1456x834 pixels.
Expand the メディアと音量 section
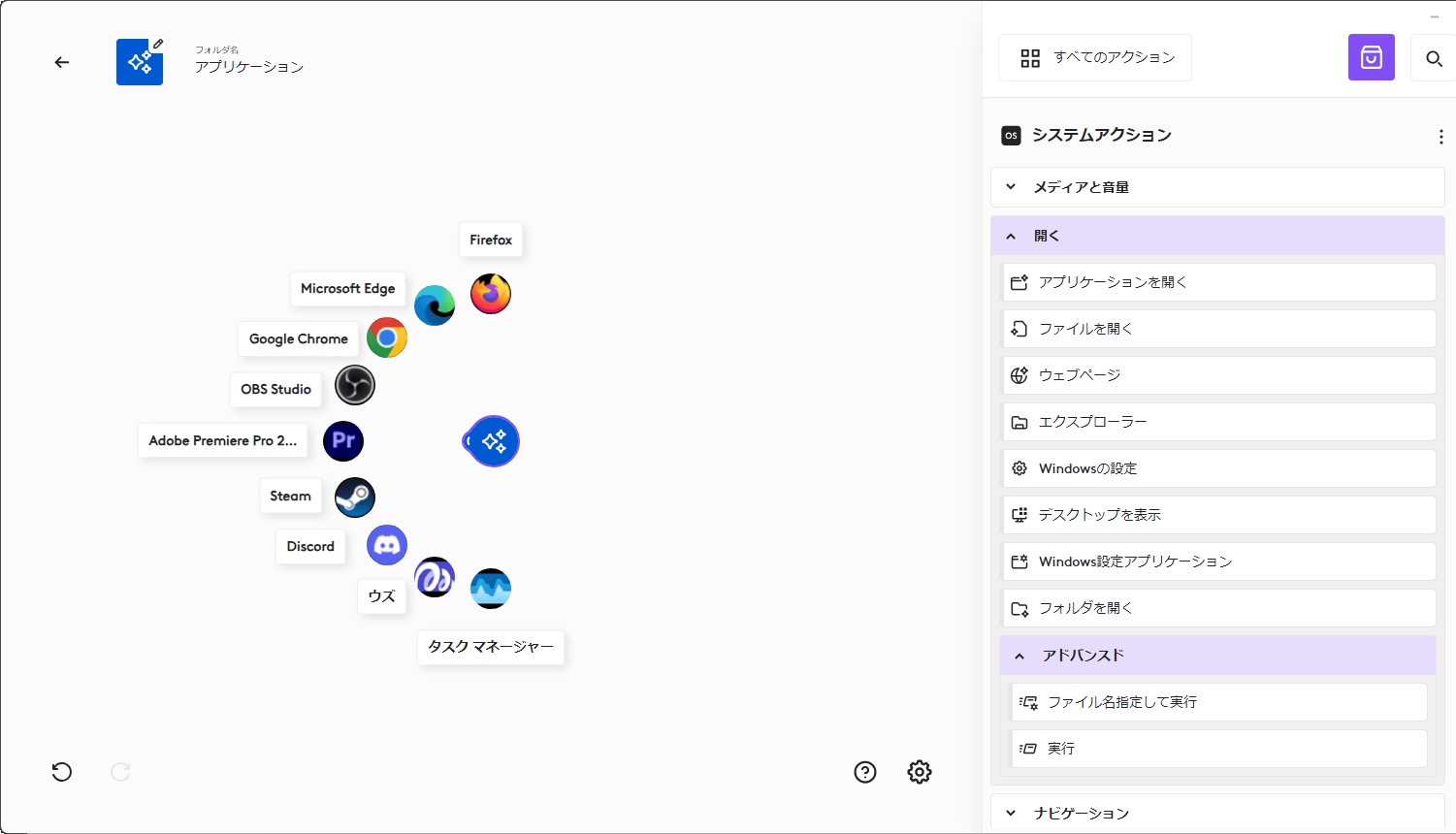point(1217,187)
